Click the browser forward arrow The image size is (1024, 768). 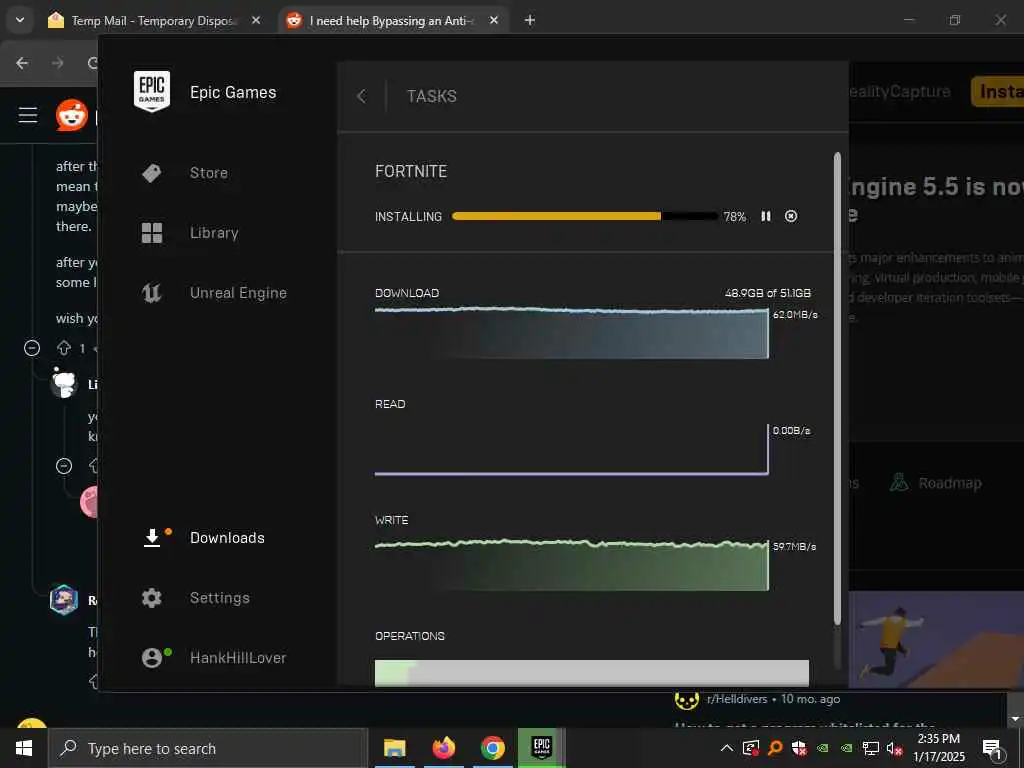[57, 63]
